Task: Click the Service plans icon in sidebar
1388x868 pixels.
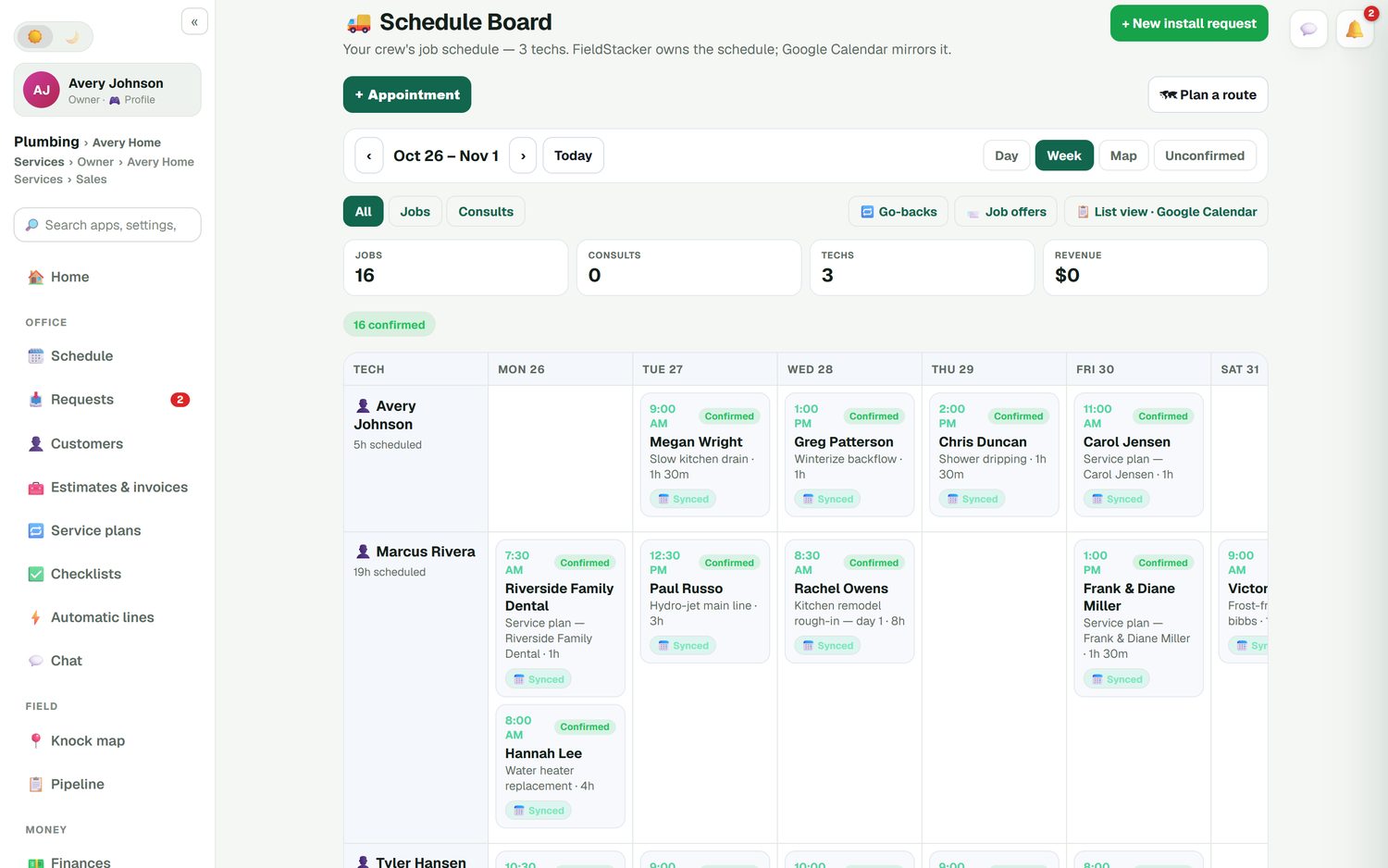Action: 35,531
